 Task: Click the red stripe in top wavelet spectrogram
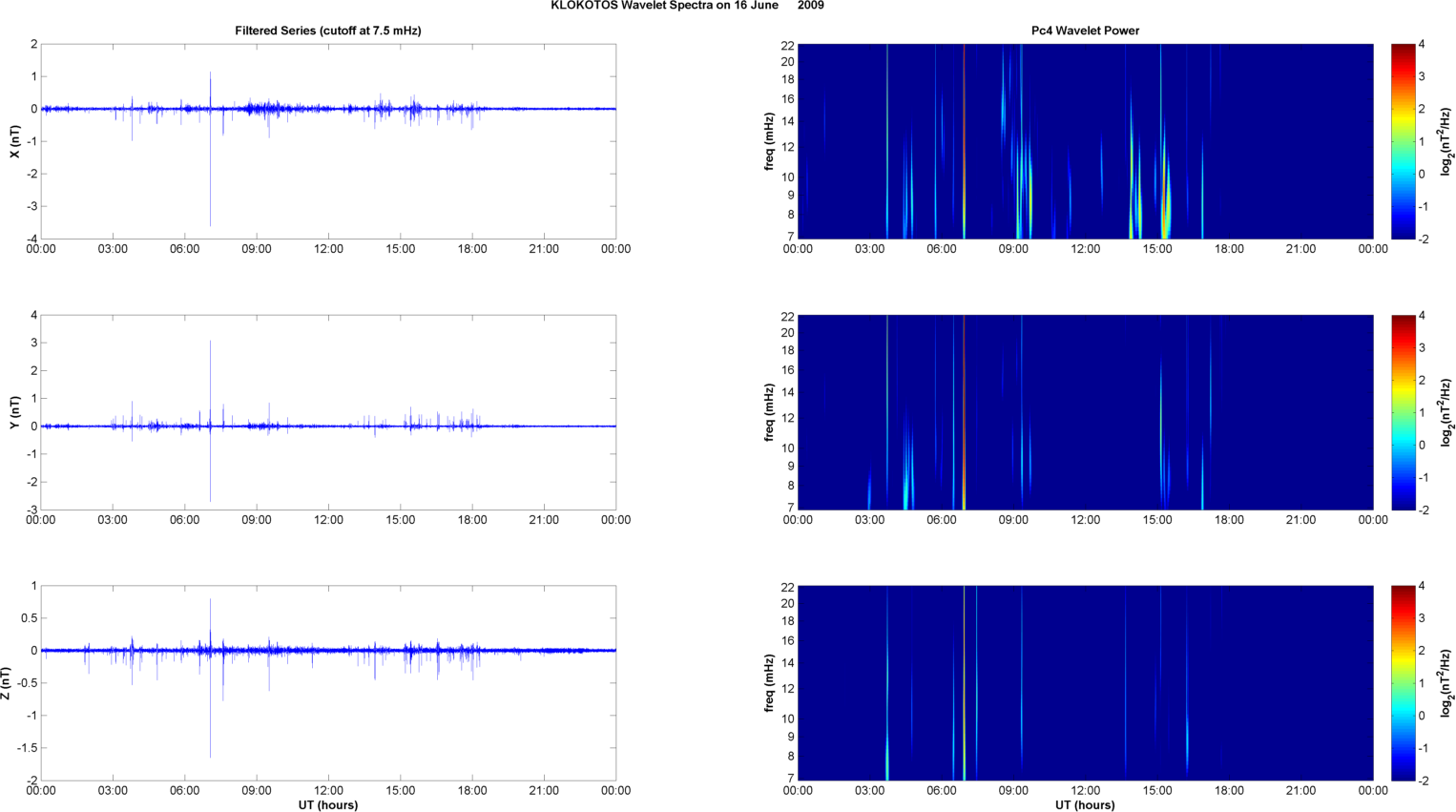(964, 141)
